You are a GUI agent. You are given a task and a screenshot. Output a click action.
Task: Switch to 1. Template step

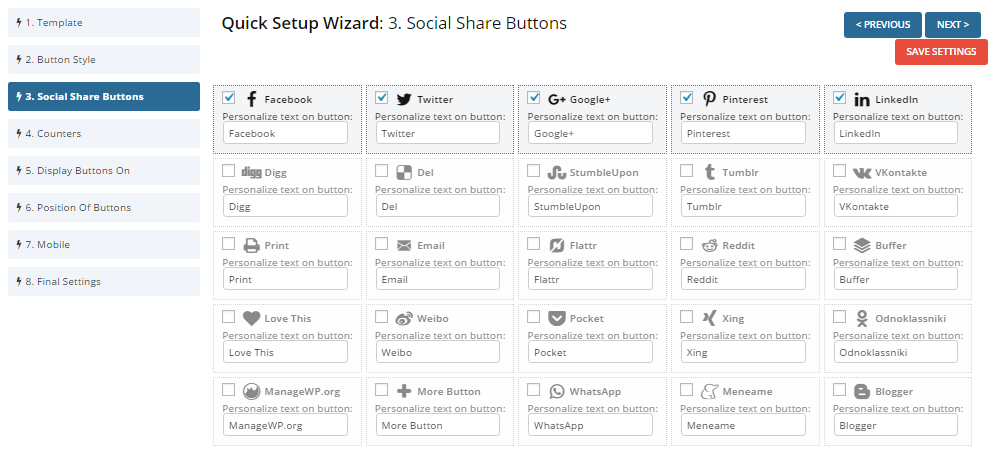coord(104,23)
